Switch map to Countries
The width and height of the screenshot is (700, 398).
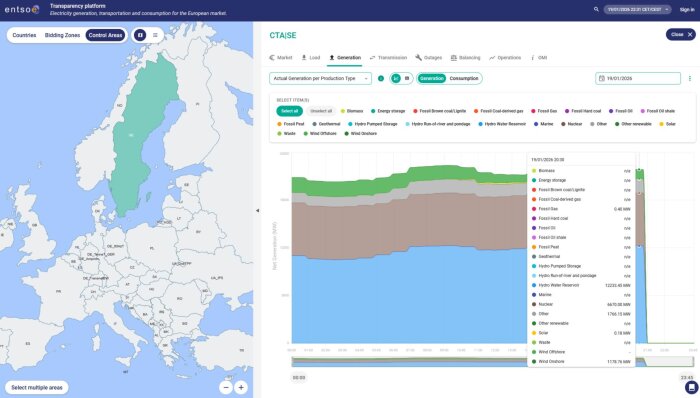point(24,35)
